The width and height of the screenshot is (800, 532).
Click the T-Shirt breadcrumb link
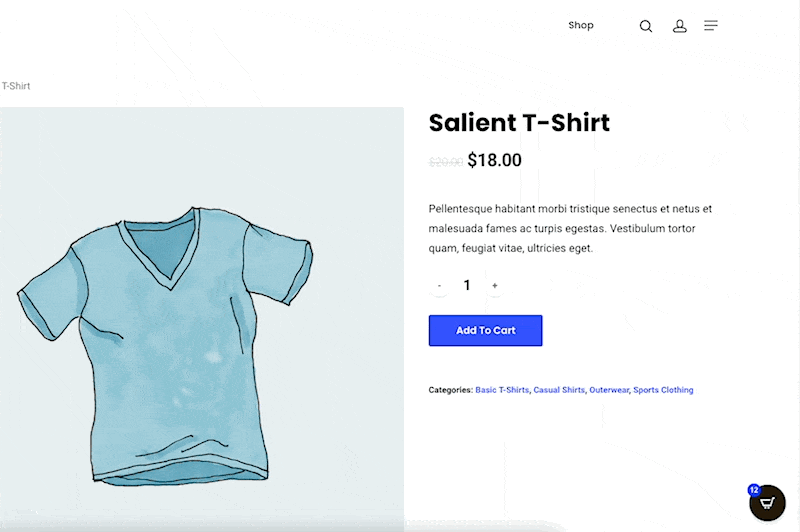click(x=15, y=86)
